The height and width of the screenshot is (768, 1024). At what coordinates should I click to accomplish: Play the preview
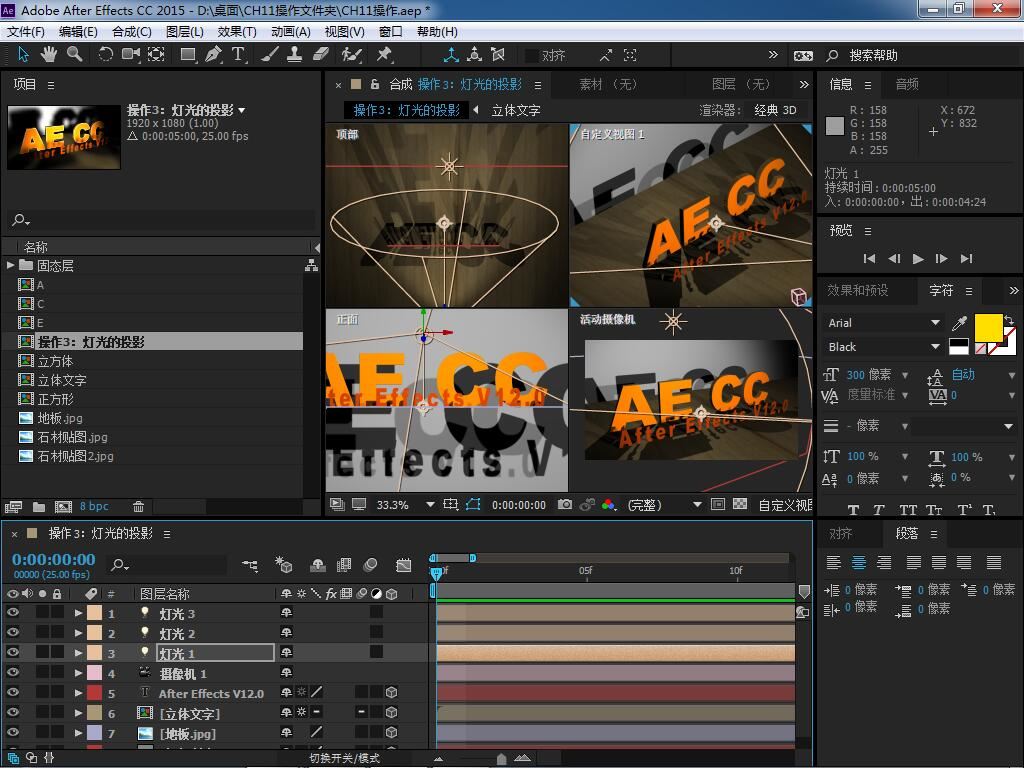[x=918, y=259]
